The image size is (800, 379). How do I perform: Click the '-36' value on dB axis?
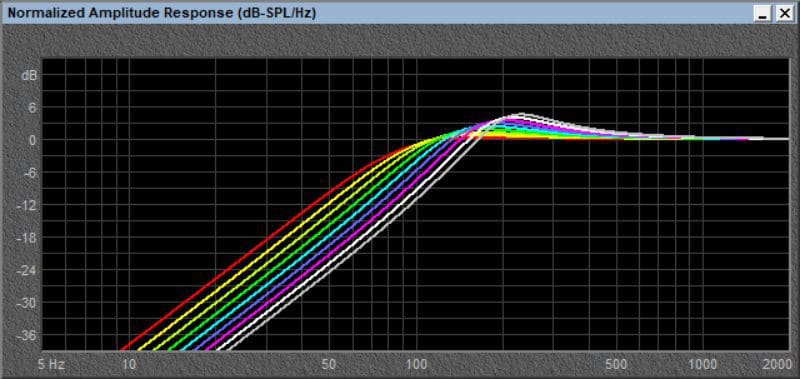[x=28, y=336]
